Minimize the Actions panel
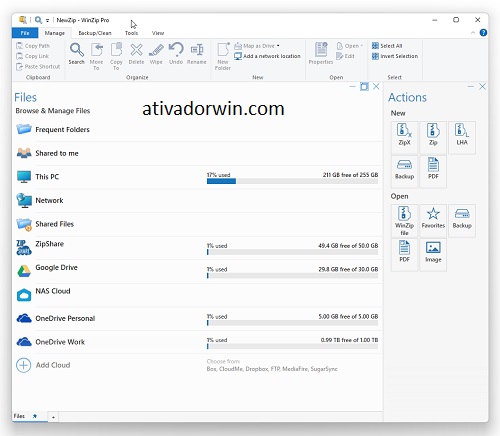500x436 pixels. tap(471, 87)
